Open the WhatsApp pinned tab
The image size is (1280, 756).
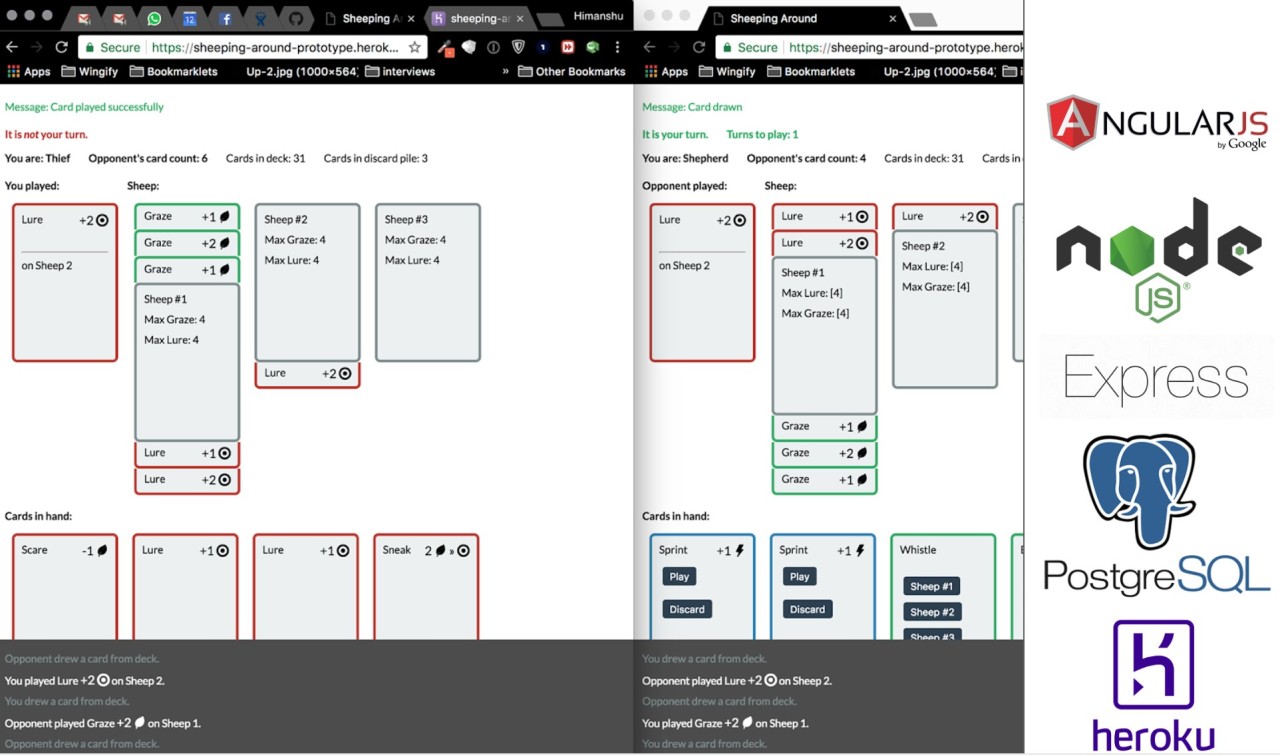tap(153, 18)
